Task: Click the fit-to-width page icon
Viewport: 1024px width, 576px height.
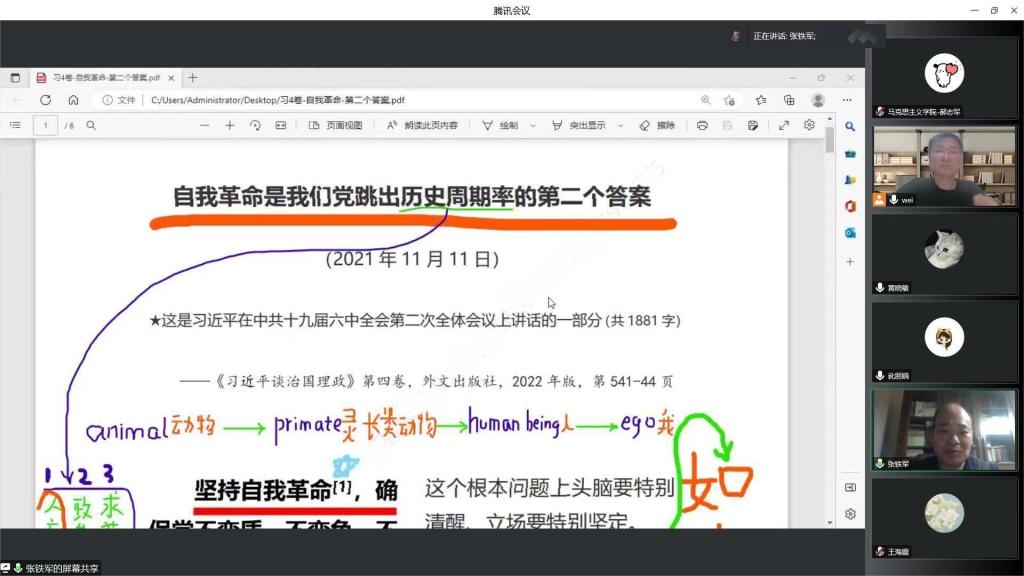Action: point(281,125)
